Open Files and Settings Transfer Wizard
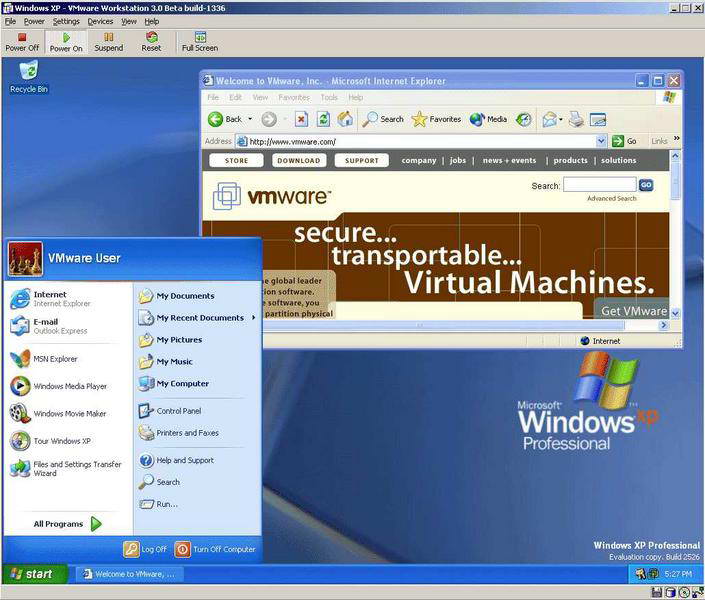Viewport: 705px width, 600px height. (66, 469)
